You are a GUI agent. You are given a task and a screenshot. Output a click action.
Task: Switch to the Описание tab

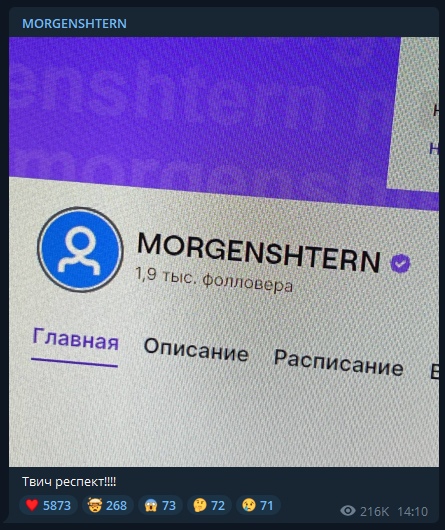click(196, 350)
